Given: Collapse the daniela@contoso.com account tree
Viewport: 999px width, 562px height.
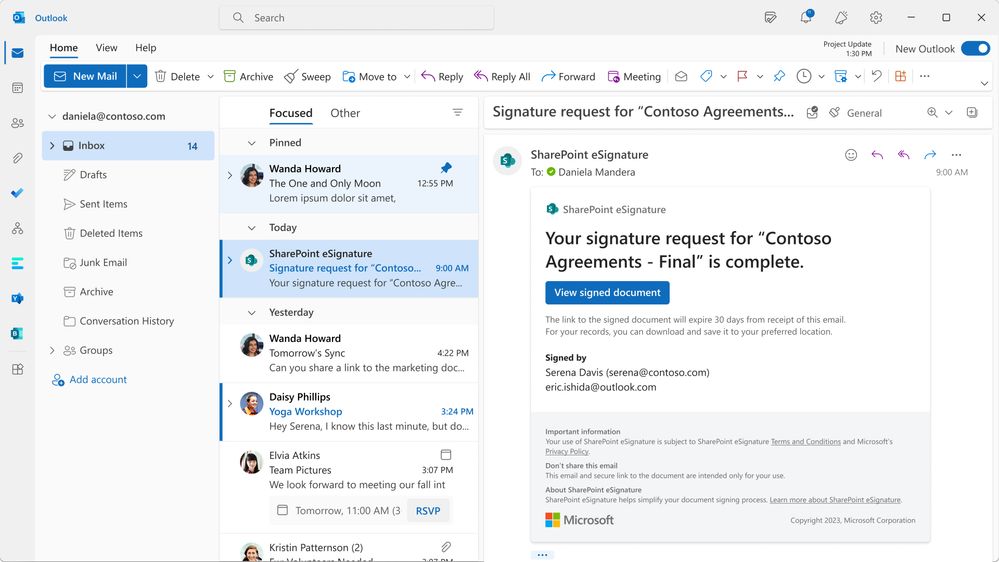Looking at the screenshot, I should coord(52,116).
